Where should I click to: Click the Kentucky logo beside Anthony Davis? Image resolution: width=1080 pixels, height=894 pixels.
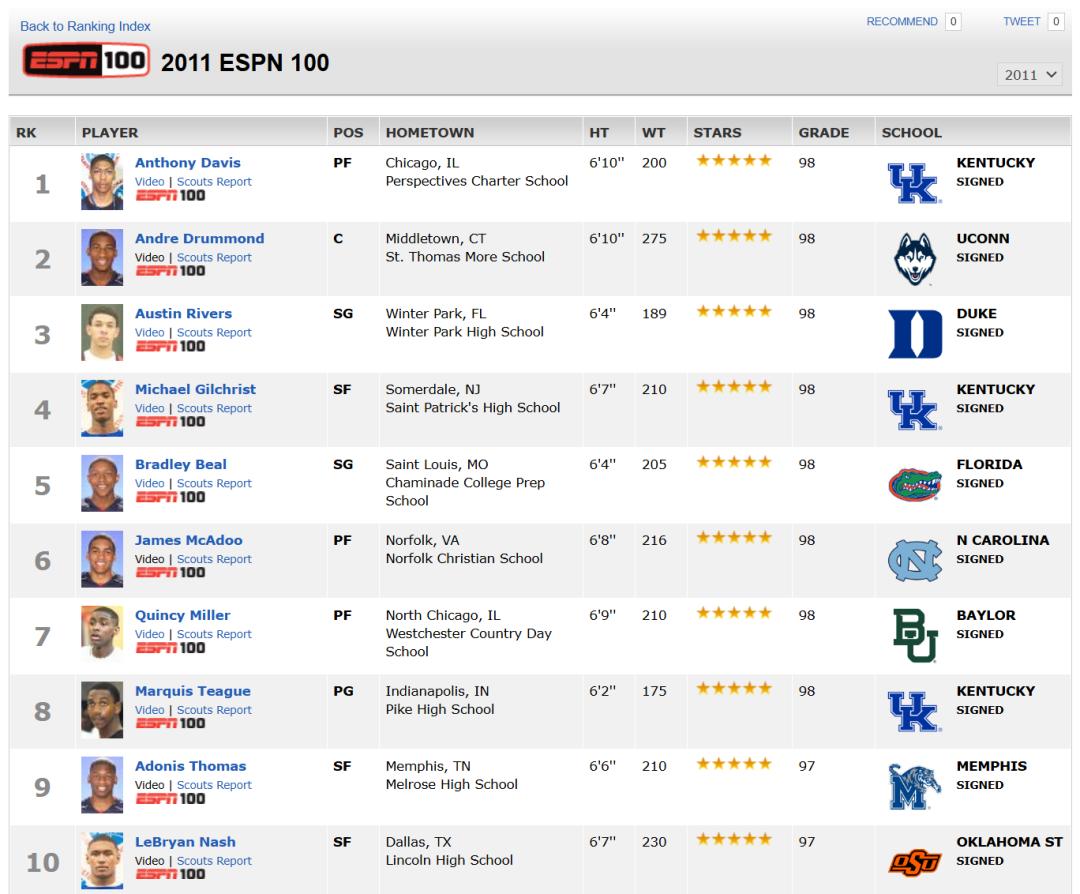914,182
